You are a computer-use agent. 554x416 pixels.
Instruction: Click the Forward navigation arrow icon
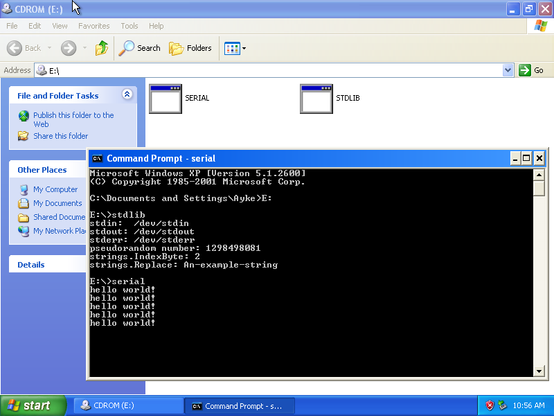[69, 48]
